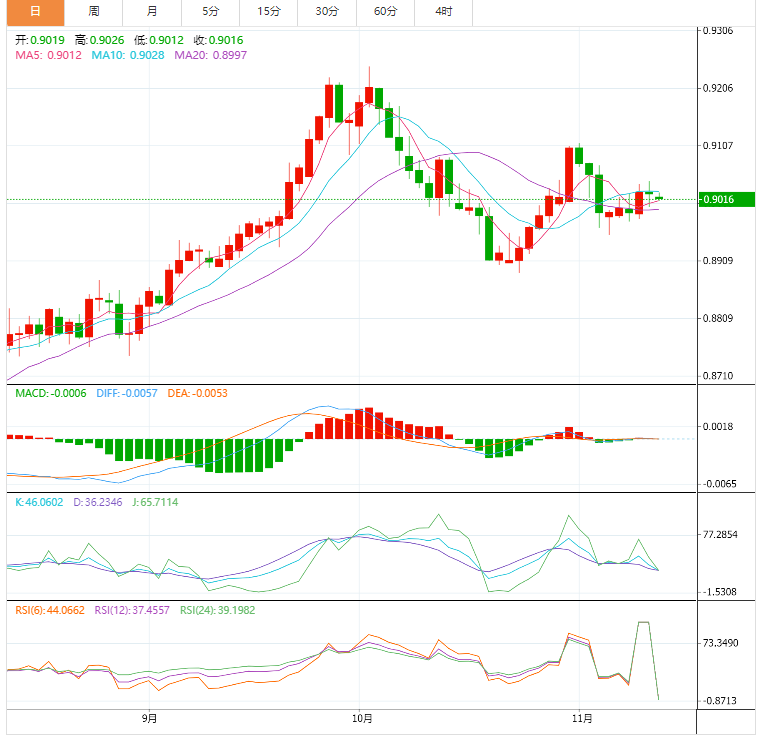Click the 10月 date axis marker
This screenshot has height=737, width=763.
pos(363,718)
